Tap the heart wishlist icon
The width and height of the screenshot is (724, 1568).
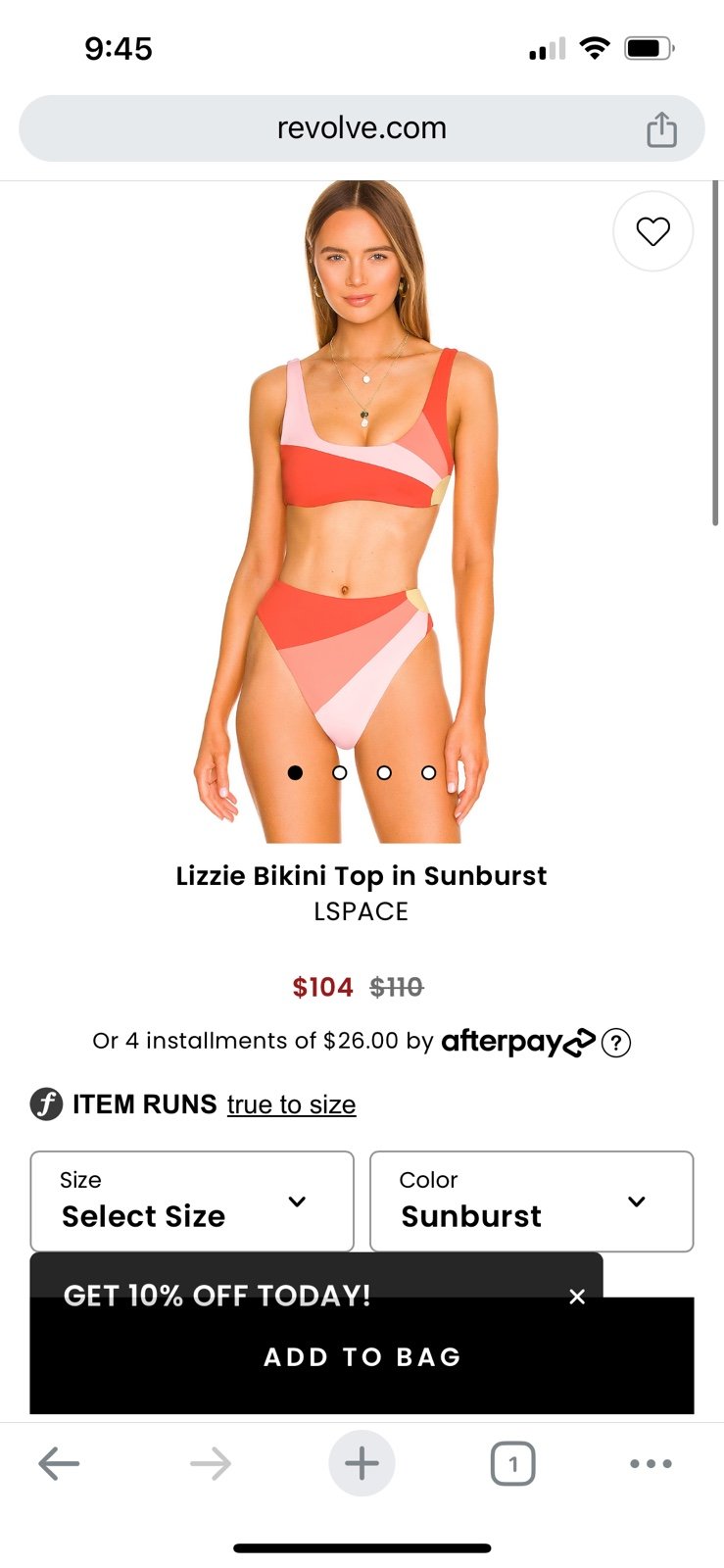coord(652,231)
